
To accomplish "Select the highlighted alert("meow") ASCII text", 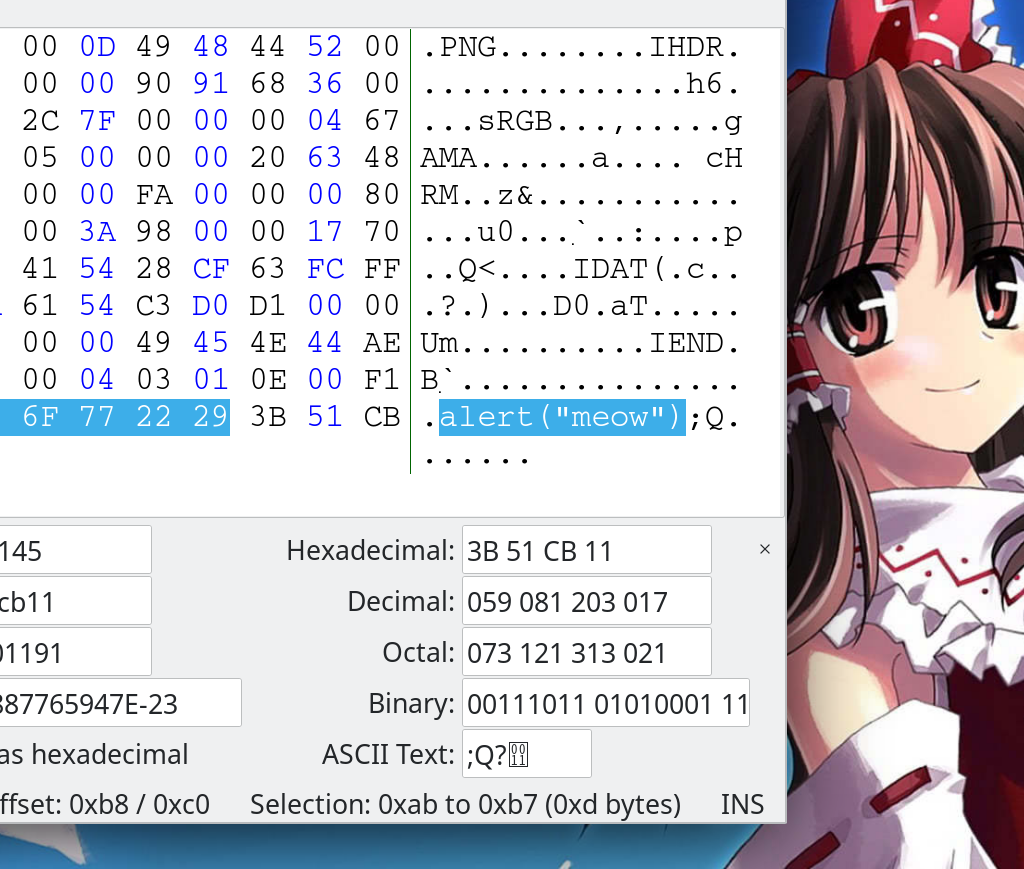I will point(562,417).
